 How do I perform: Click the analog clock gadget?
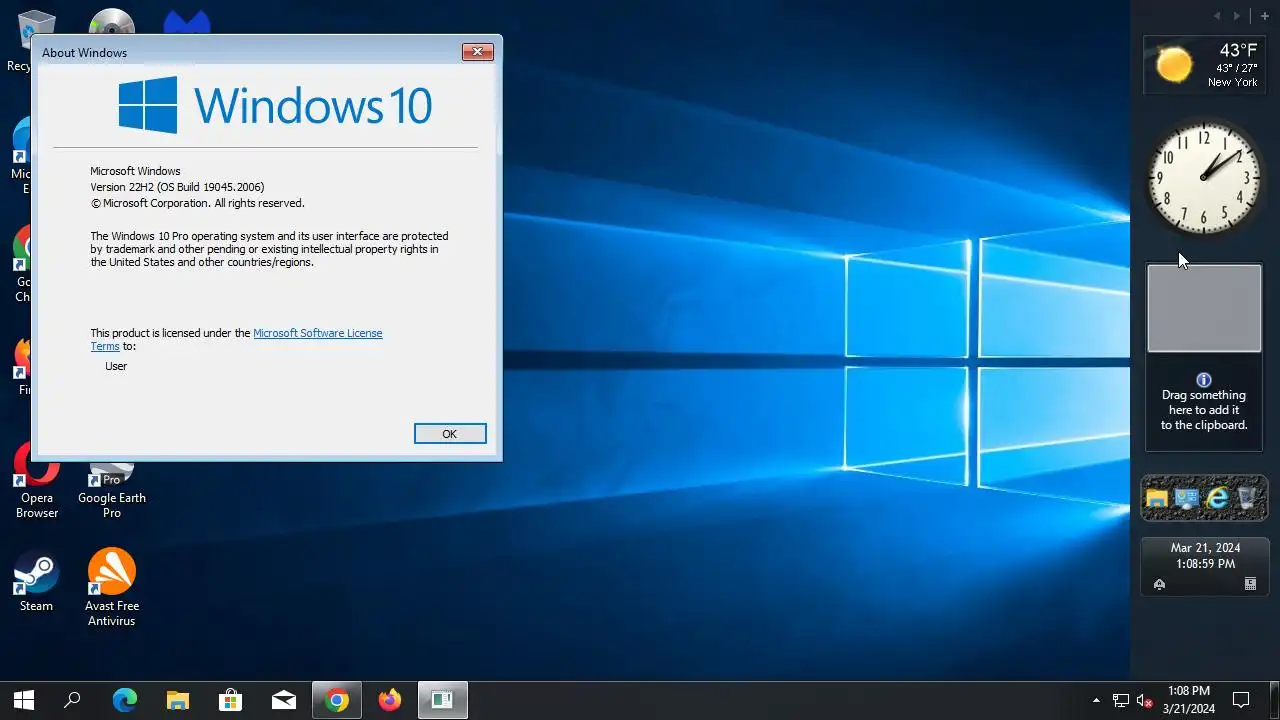pos(1204,178)
